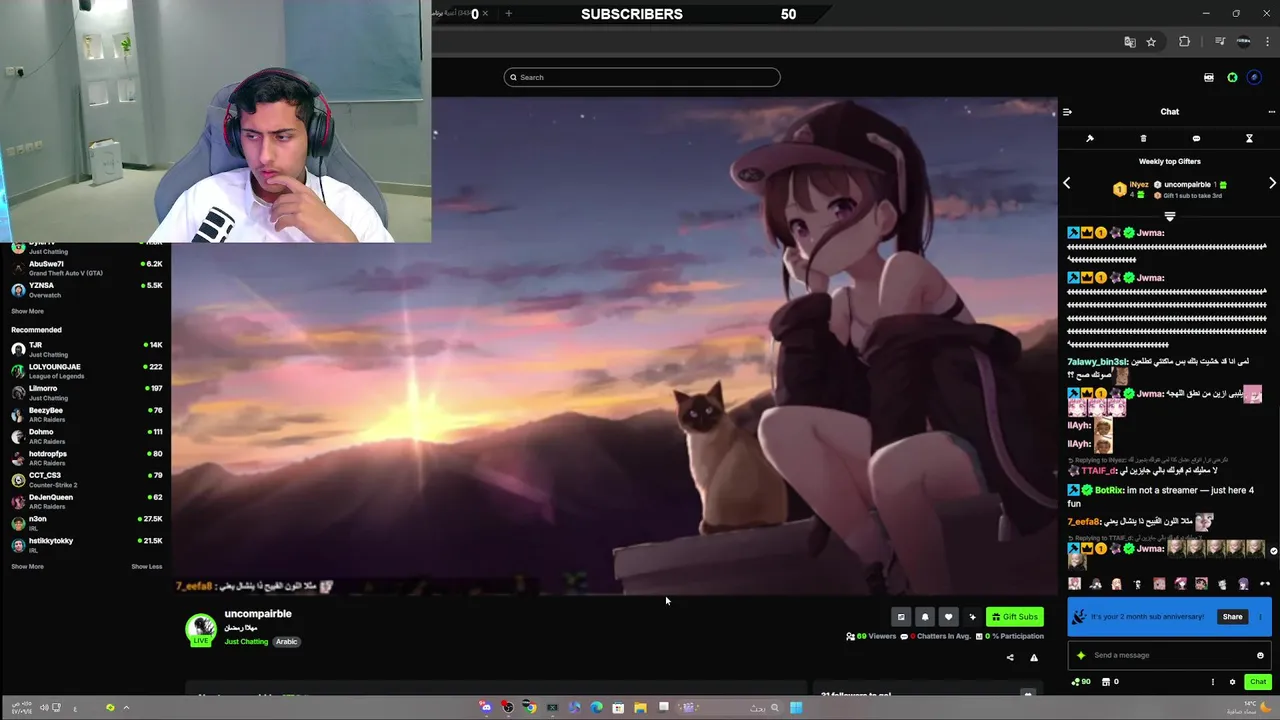Click uncompairble channel name below video

click(258, 614)
